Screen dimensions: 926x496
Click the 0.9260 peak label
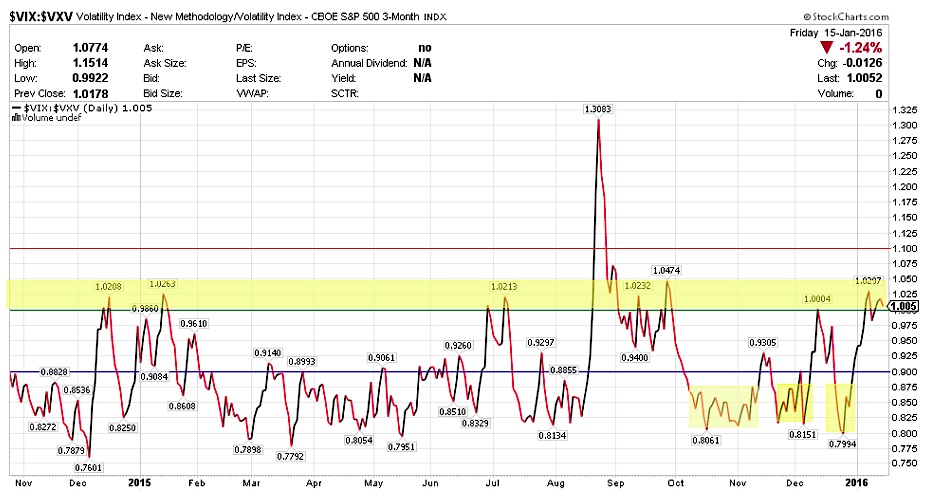458,345
